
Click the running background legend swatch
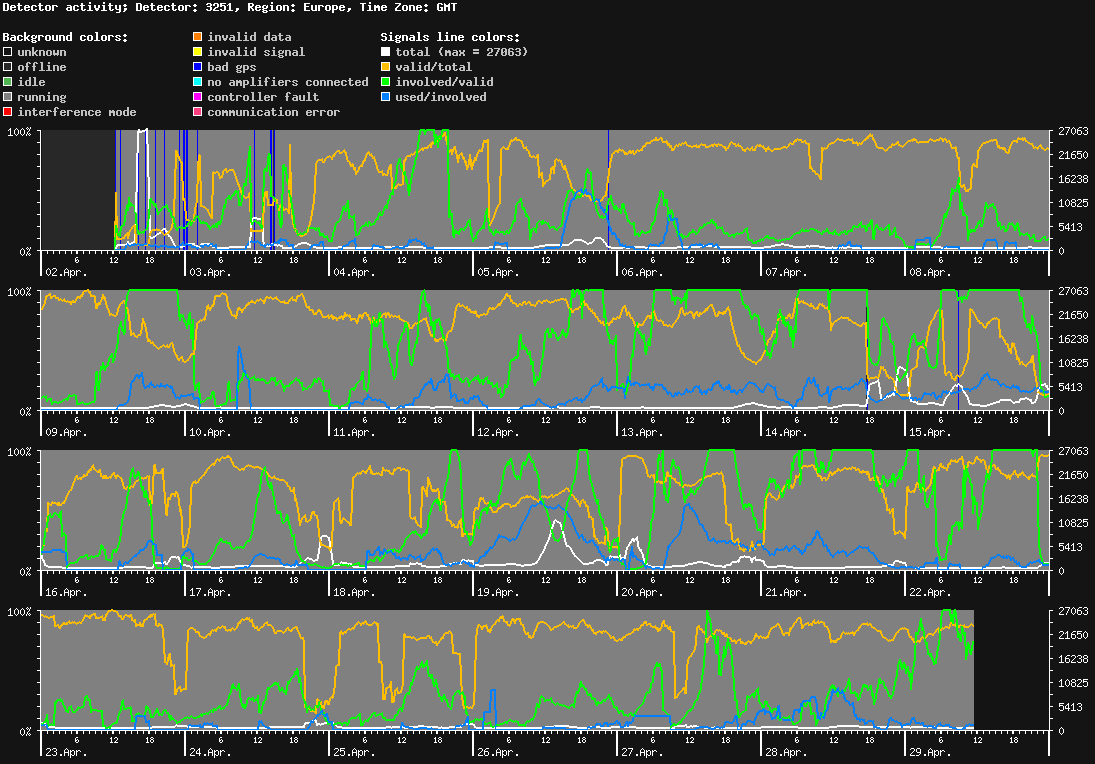[x=7, y=97]
